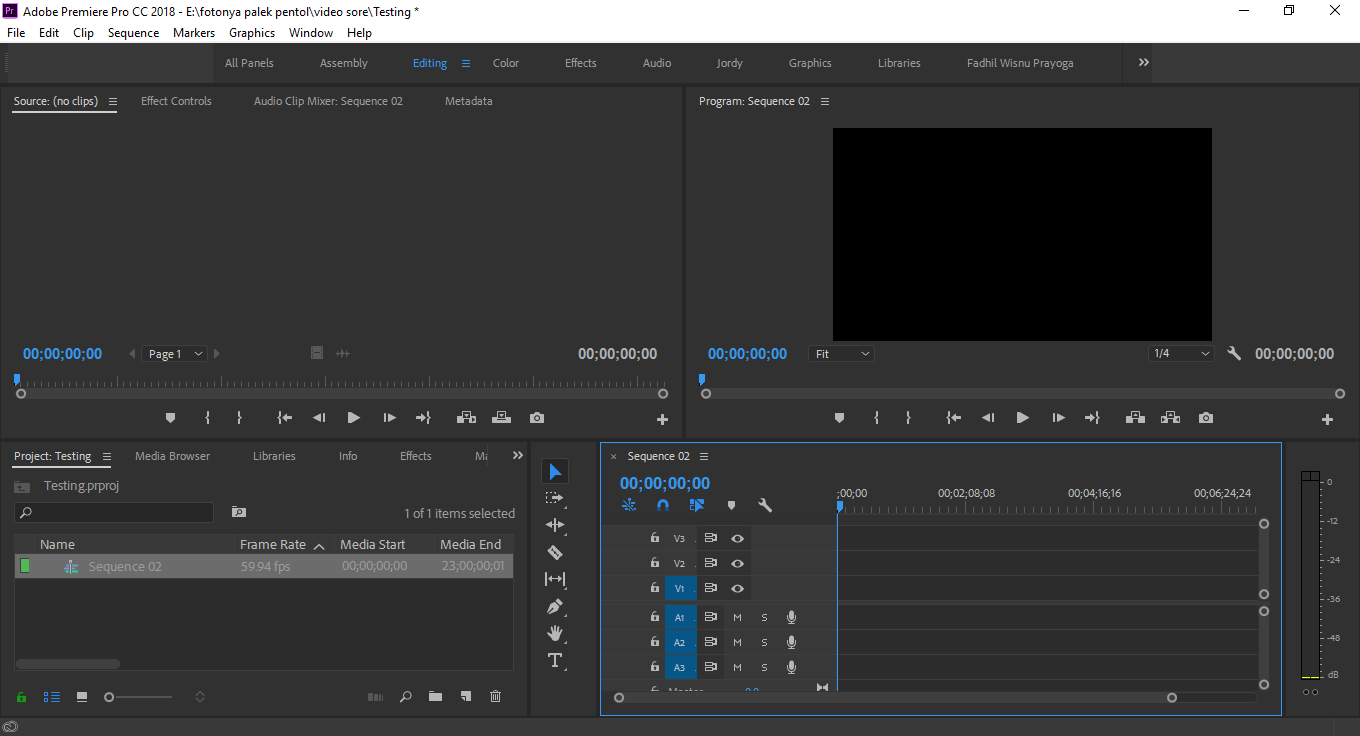Open the Program monitor button editor plus
Viewport: 1360px width, 736px height.
[1327, 420]
